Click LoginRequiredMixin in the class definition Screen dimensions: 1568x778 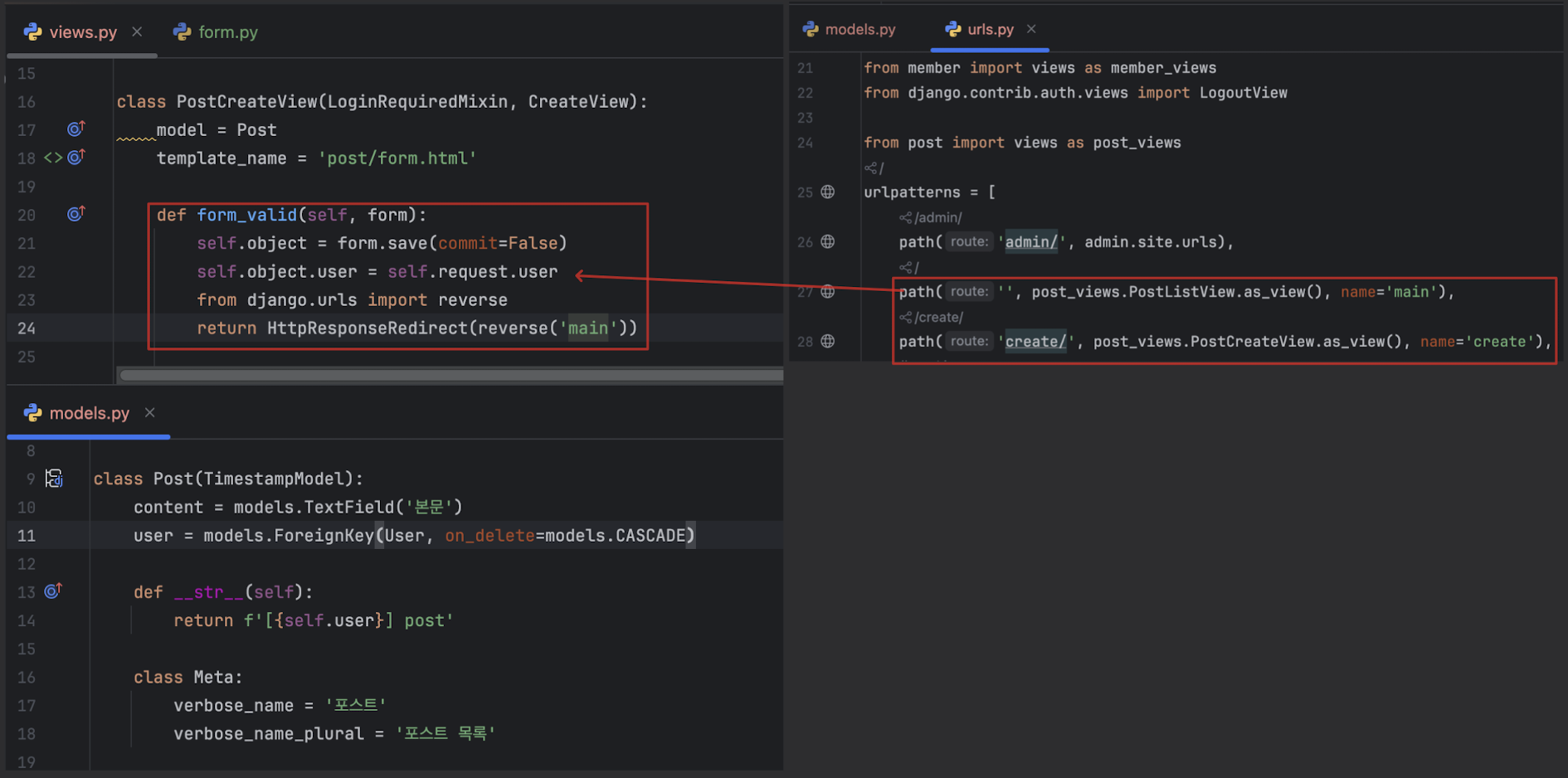pyautogui.click(x=417, y=102)
